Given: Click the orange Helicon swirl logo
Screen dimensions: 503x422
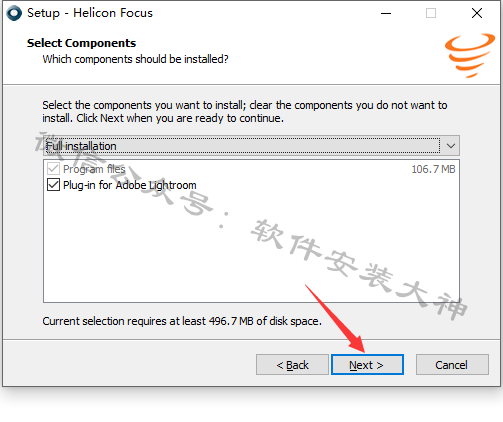Looking at the screenshot, I should coord(470,55).
